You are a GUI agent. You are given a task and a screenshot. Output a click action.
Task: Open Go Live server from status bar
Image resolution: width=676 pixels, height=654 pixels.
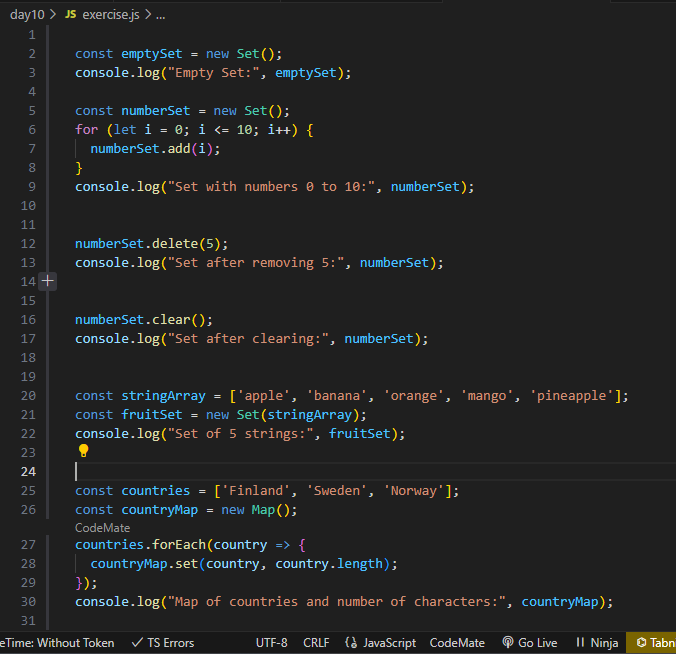point(530,643)
